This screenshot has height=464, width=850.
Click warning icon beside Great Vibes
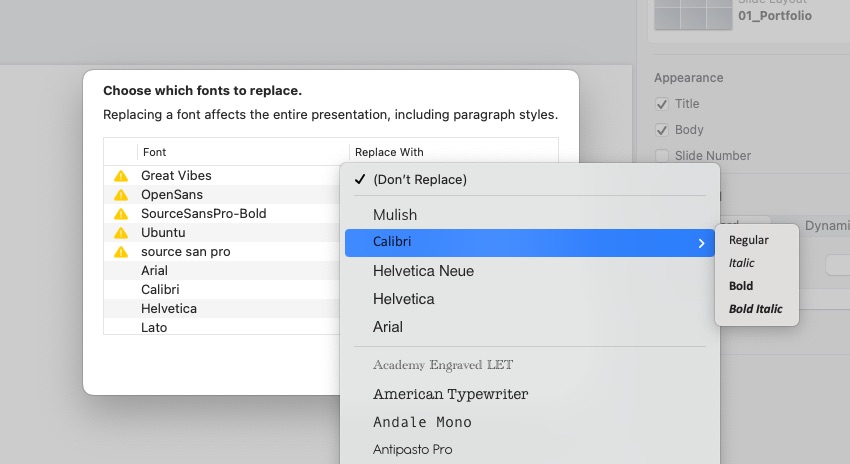[x=121, y=176]
